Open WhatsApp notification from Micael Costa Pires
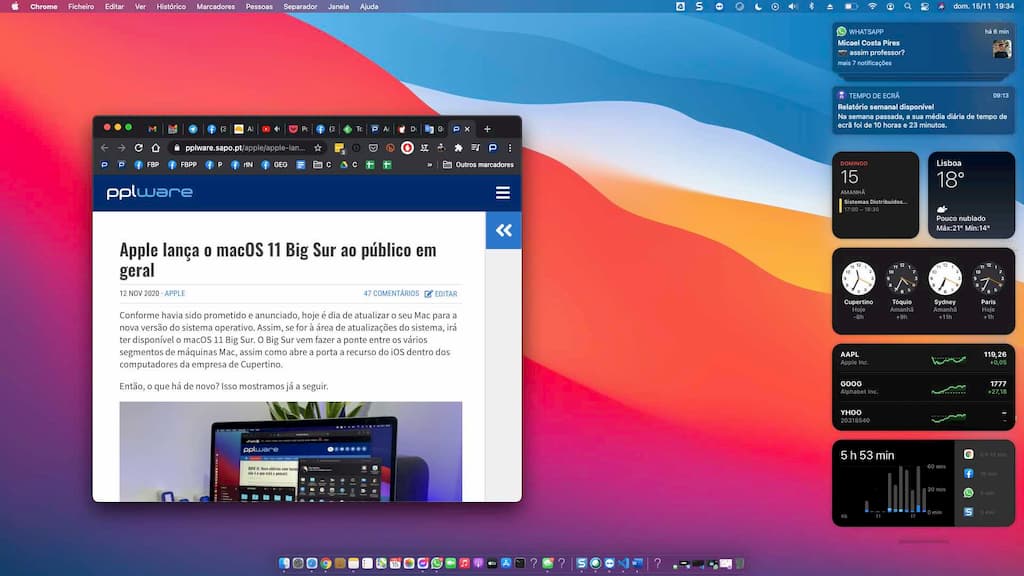This screenshot has height=576, width=1024. 923,47
